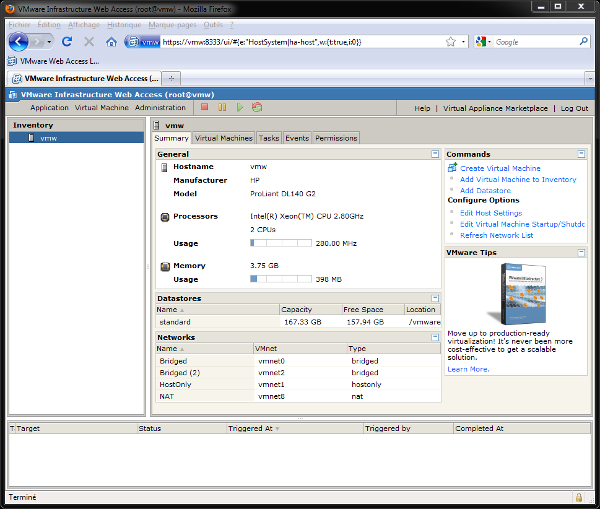This screenshot has height=509, width=600.
Task: Open a new tab with plus button
Action: tap(171, 78)
